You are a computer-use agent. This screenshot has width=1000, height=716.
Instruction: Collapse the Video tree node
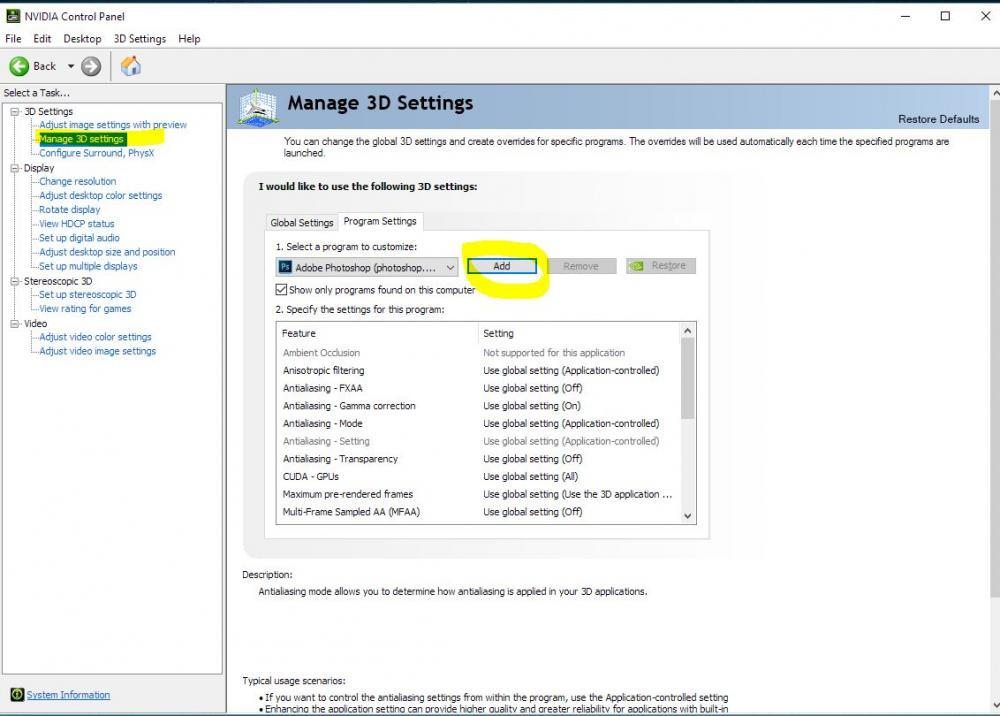(x=14, y=324)
